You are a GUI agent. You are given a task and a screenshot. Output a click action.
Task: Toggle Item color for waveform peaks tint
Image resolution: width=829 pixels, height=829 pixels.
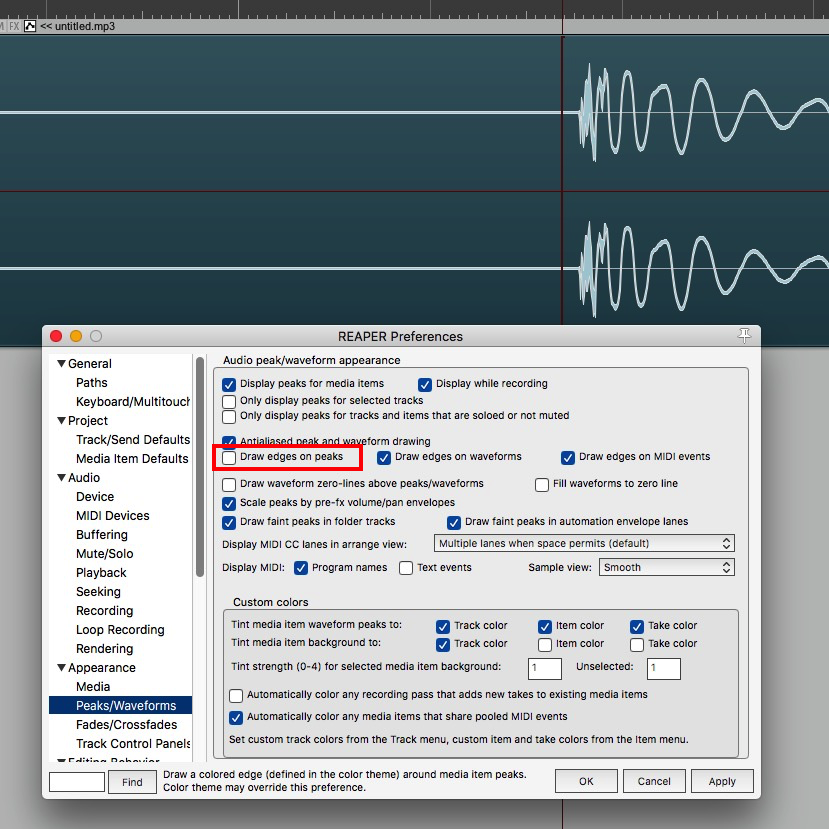[545, 627]
